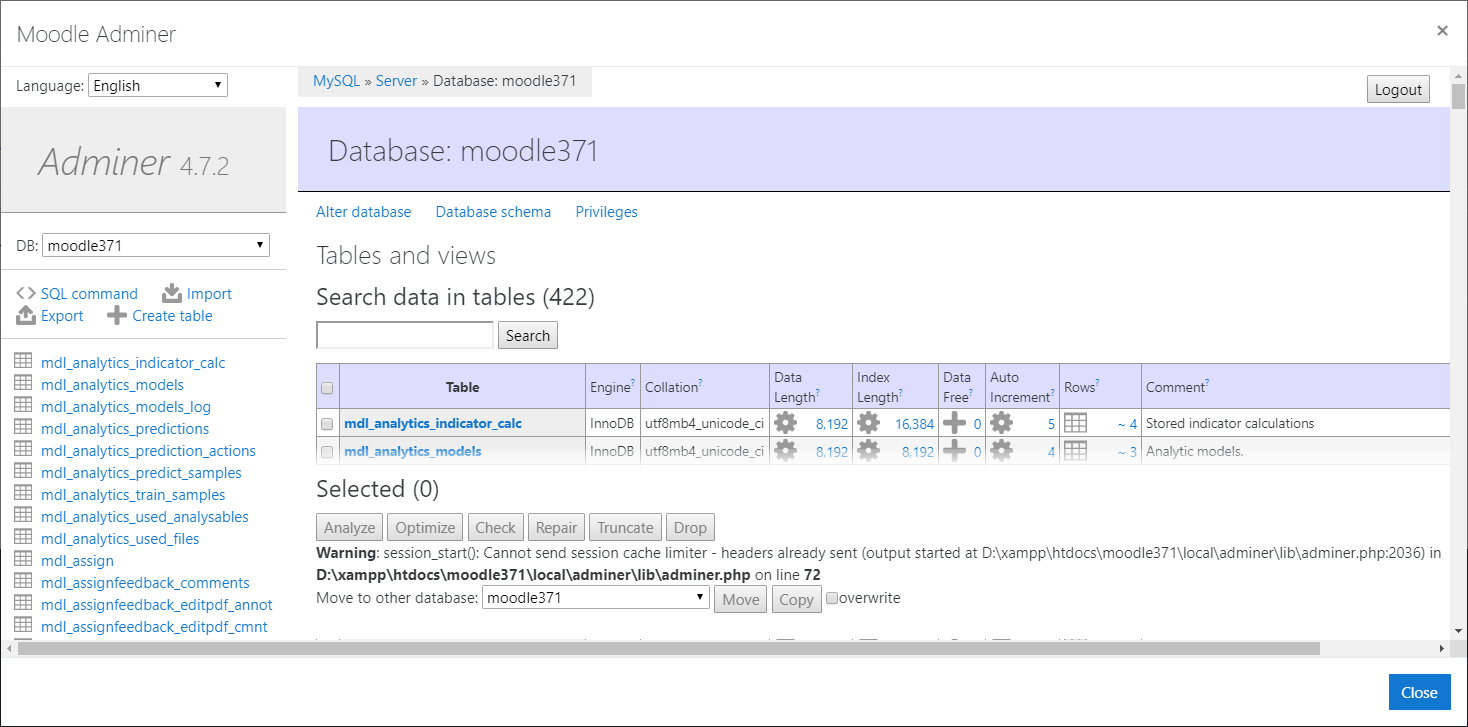Viewport: 1468px width, 727px height.
Task: Click the ~ 4 rows count link
Action: click(x=1127, y=424)
